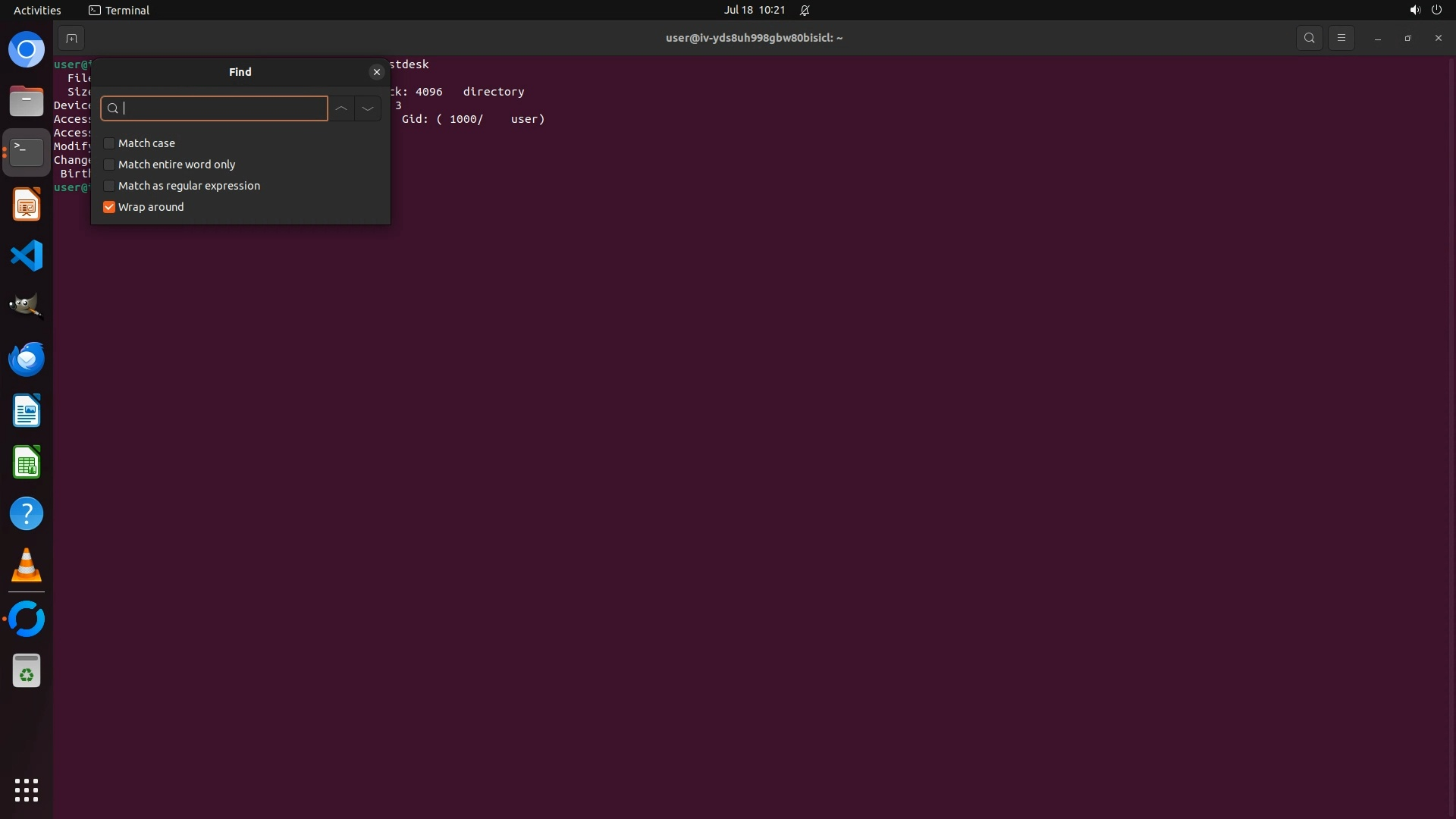Open the date and time calendar panel
This screenshot has height=819, width=1456.
(754, 10)
